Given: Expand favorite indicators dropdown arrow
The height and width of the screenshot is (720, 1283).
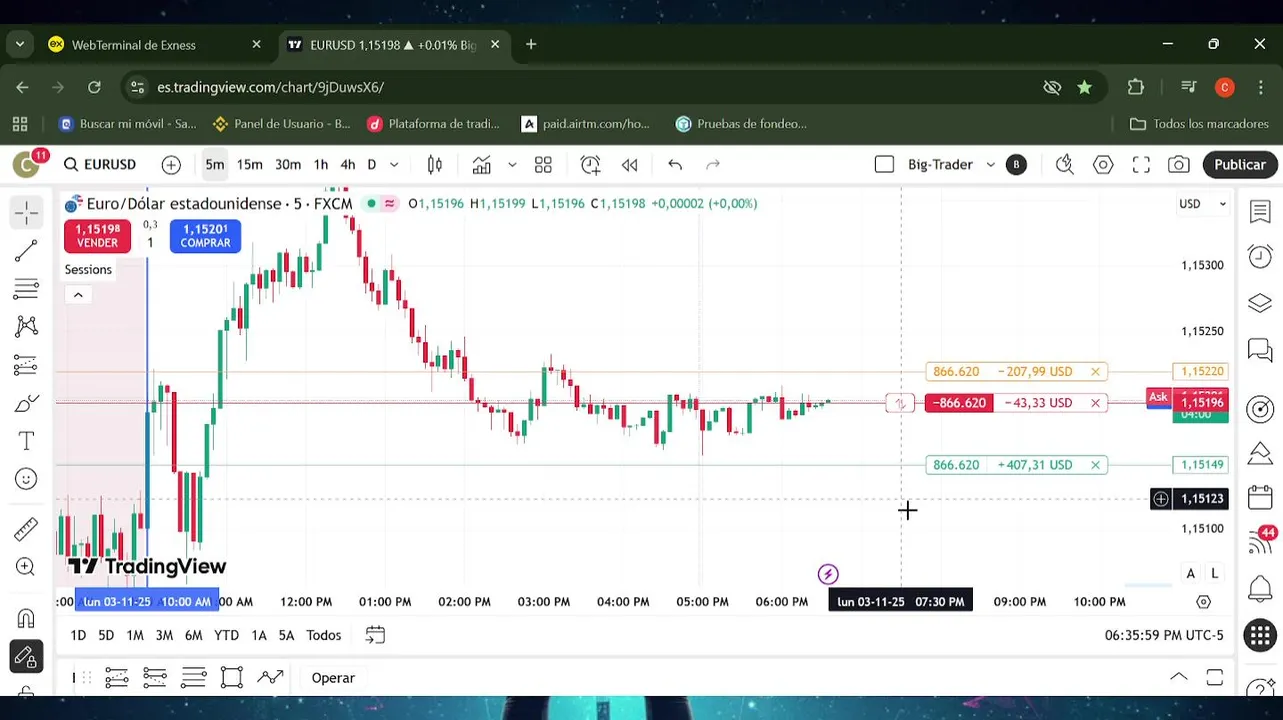Looking at the screenshot, I should [512, 164].
